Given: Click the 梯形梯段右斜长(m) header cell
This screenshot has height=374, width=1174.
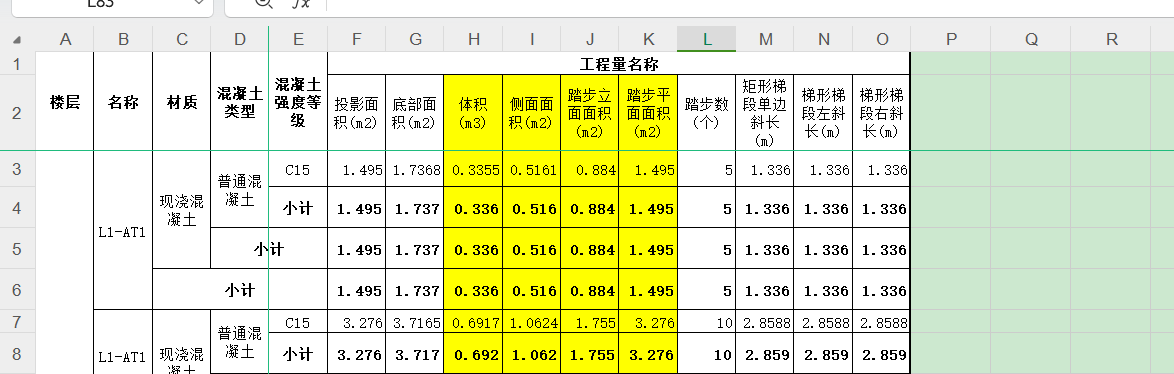Looking at the screenshot, I should (x=881, y=112).
